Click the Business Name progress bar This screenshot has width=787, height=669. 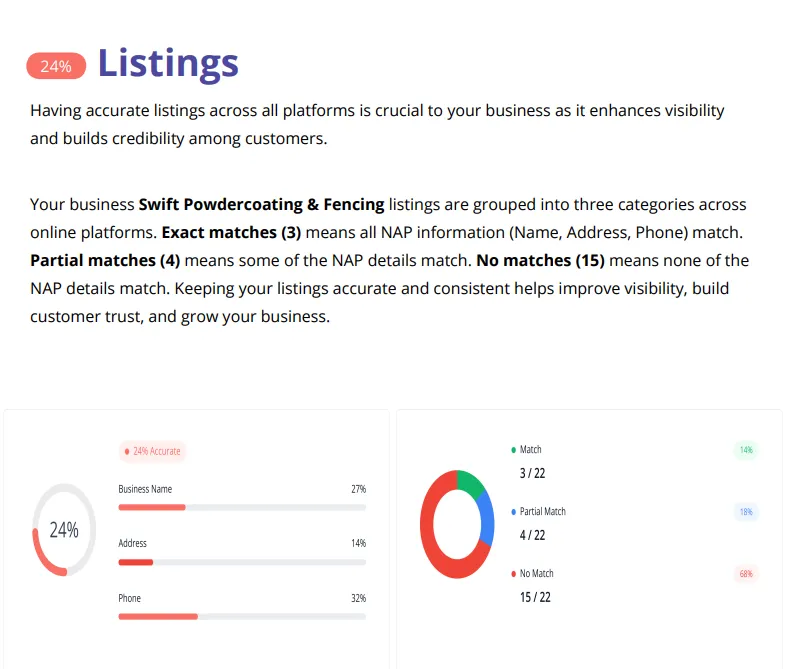click(x=242, y=507)
